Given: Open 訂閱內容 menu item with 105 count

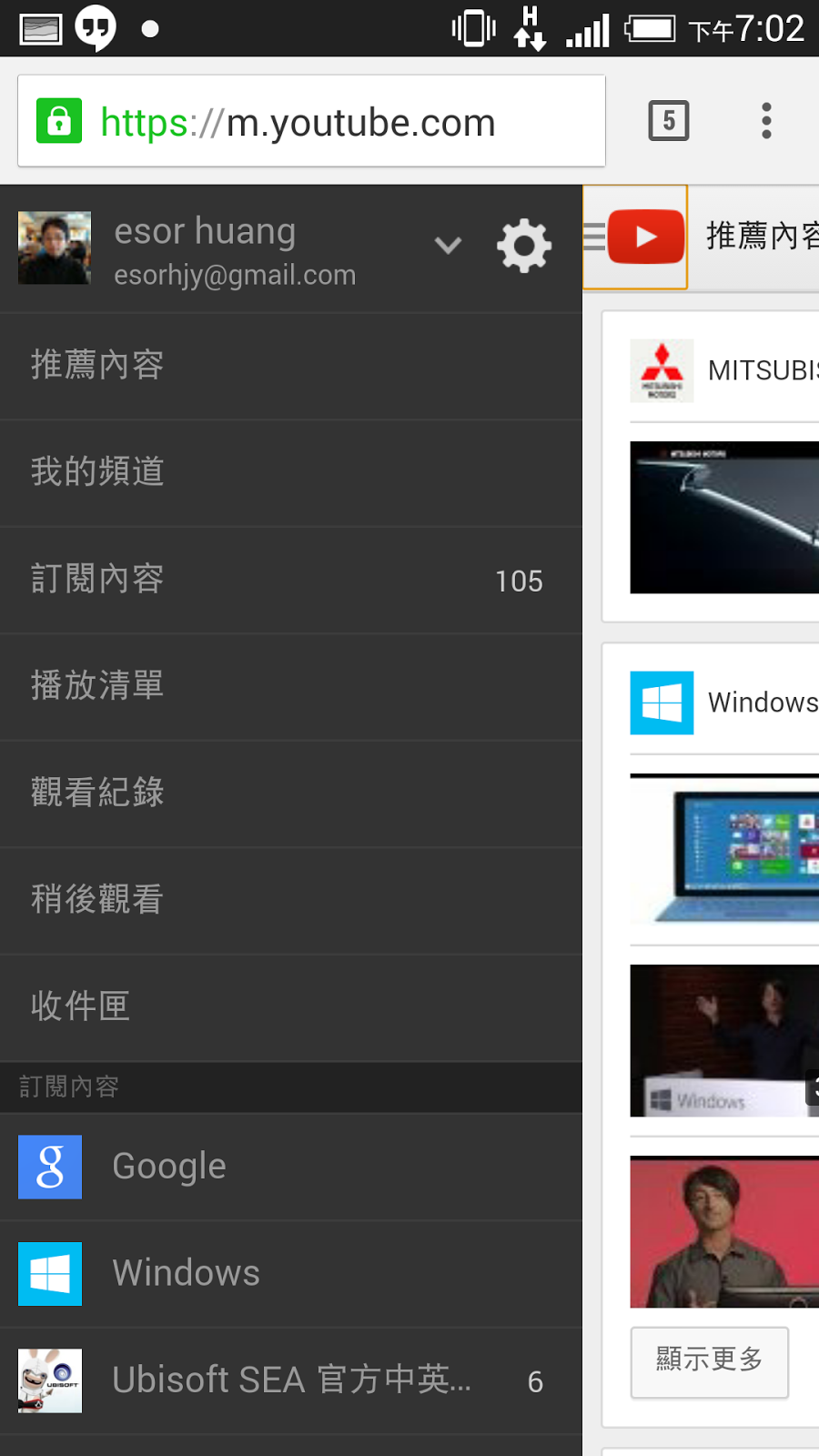Looking at the screenshot, I should pos(291,580).
